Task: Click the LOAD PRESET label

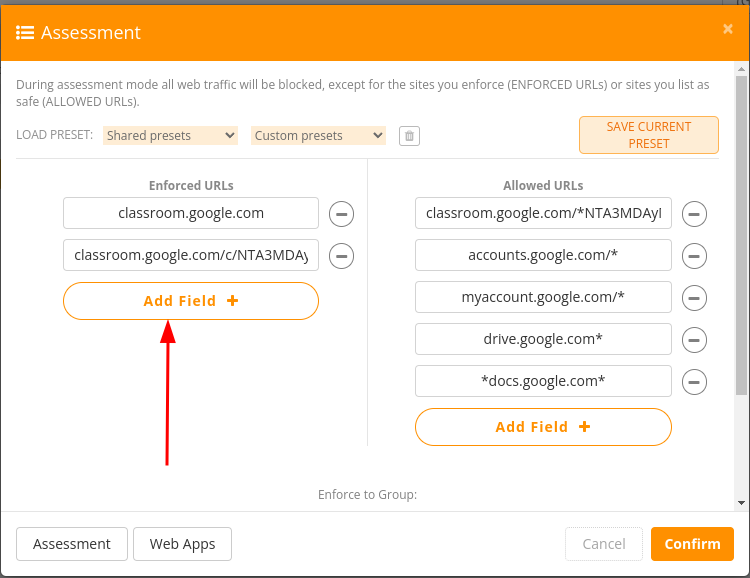Action: click(x=55, y=135)
